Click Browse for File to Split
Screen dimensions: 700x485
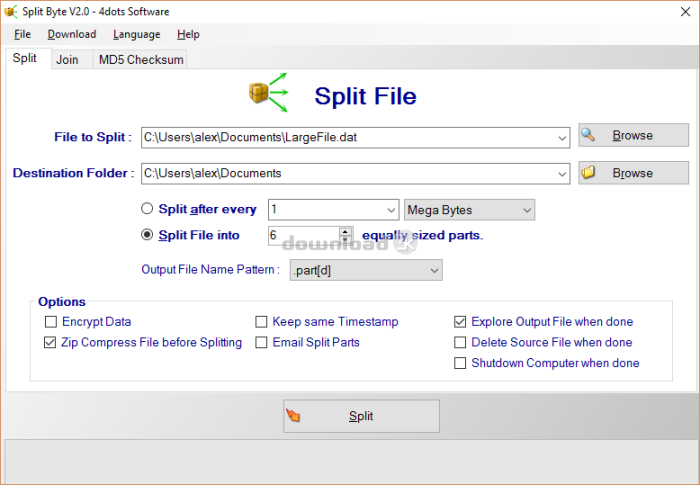[x=633, y=135]
